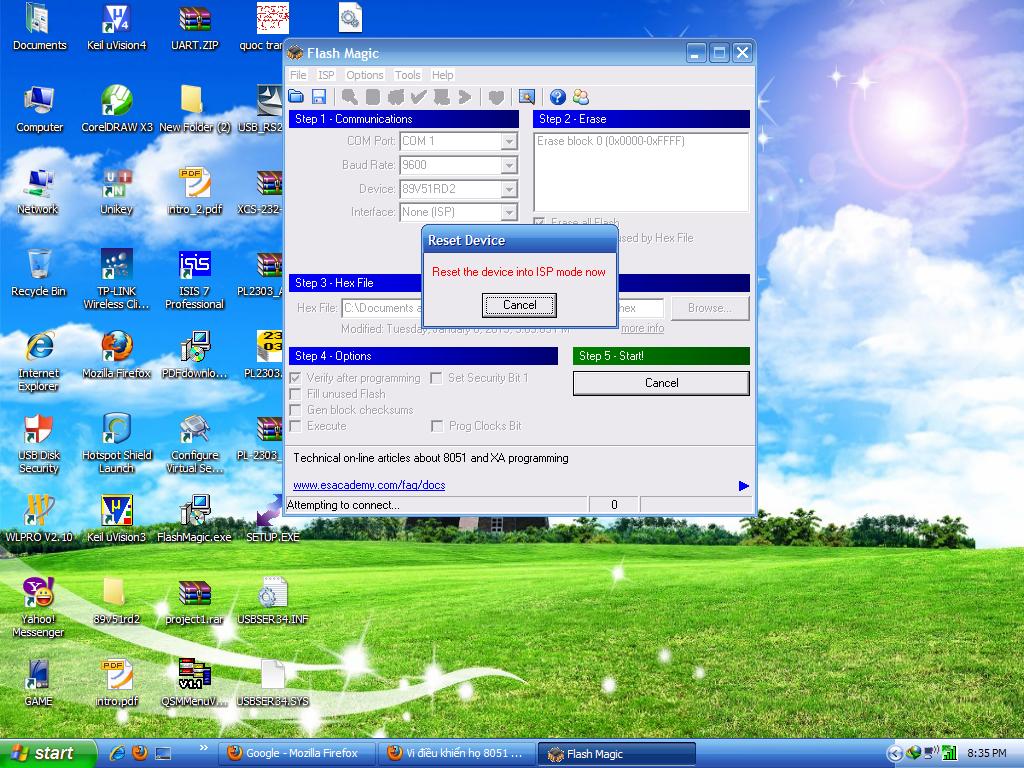Switch to Google - Mozilla Firefox taskbar item
The height and width of the screenshot is (768, 1024).
(x=298, y=754)
